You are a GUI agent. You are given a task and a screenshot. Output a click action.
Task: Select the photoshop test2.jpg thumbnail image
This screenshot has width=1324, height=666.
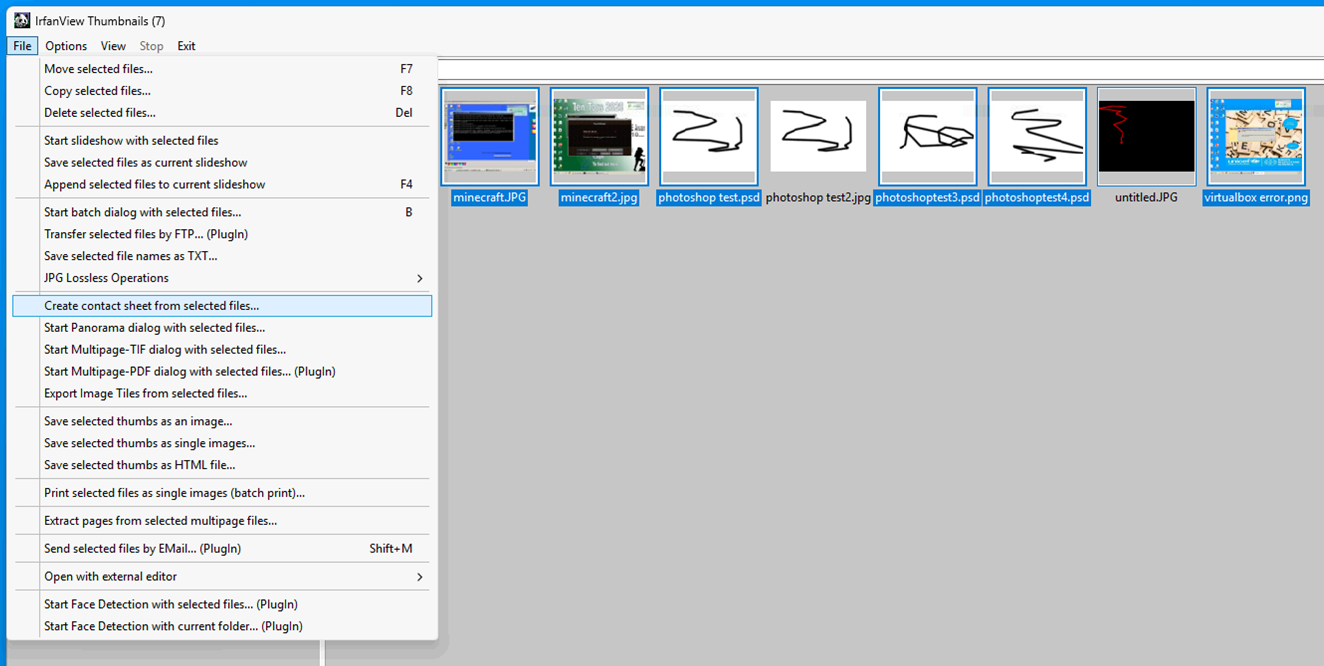point(817,136)
